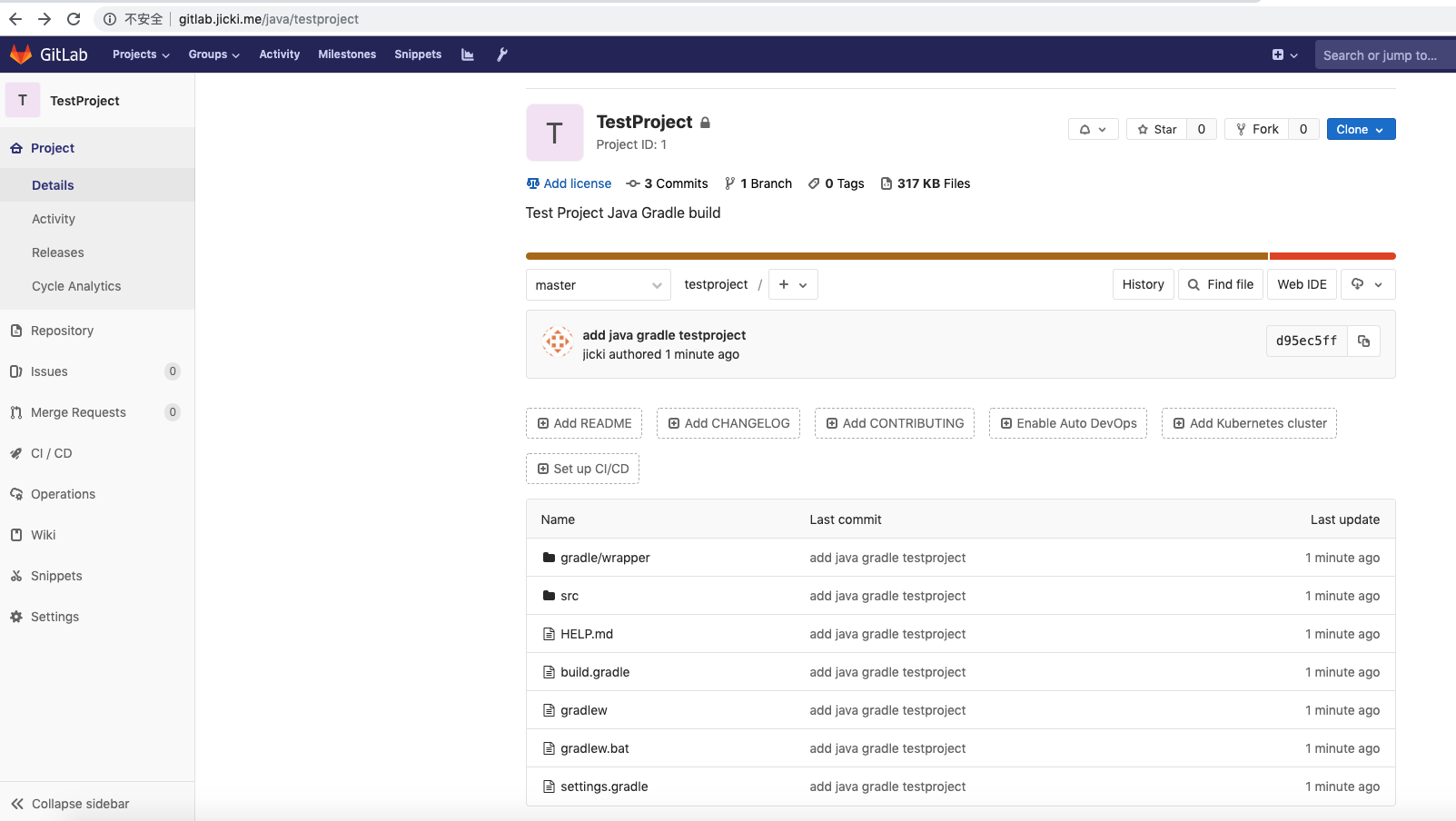
Task: Open the notification settings bell dropdown
Action: [1093, 128]
